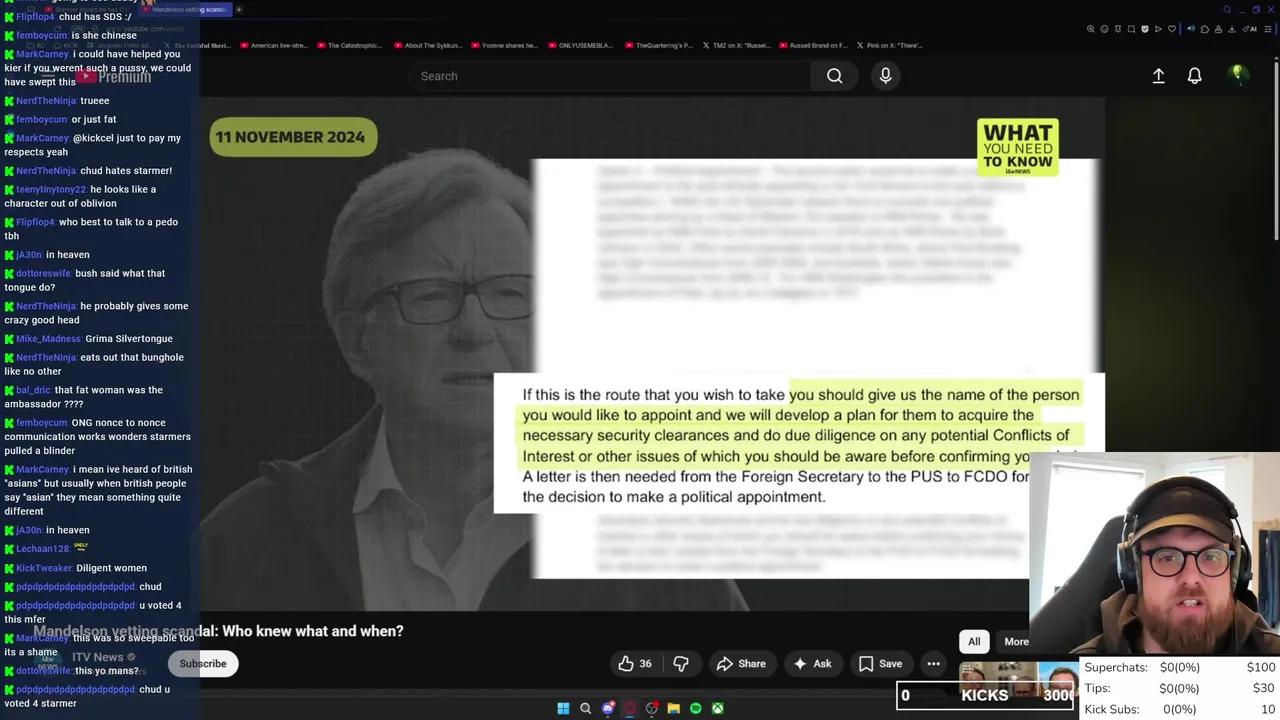Screen dimensions: 1280x720
Task: Click chat username 'bal_dric'
Action: (33, 390)
